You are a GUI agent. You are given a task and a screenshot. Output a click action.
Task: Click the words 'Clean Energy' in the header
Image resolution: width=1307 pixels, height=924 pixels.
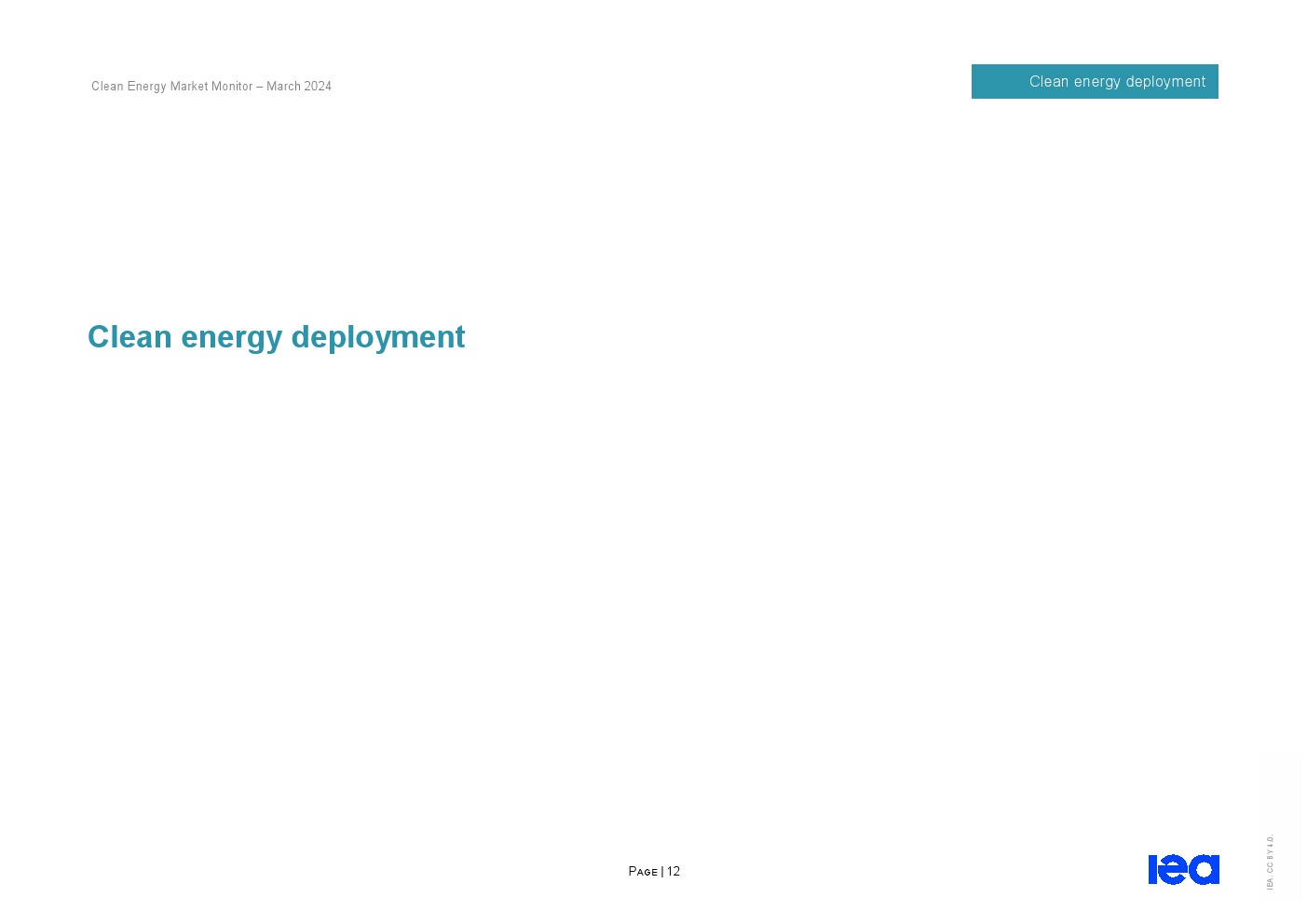129,87
